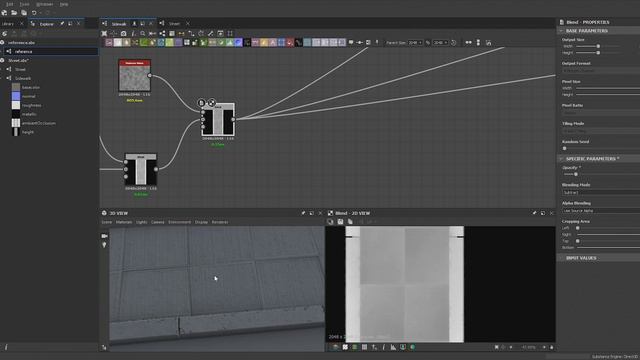Click the reset parent size clock icon
Viewport: 640px width, 360px height.
pyautogui.click(x=453, y=42)
